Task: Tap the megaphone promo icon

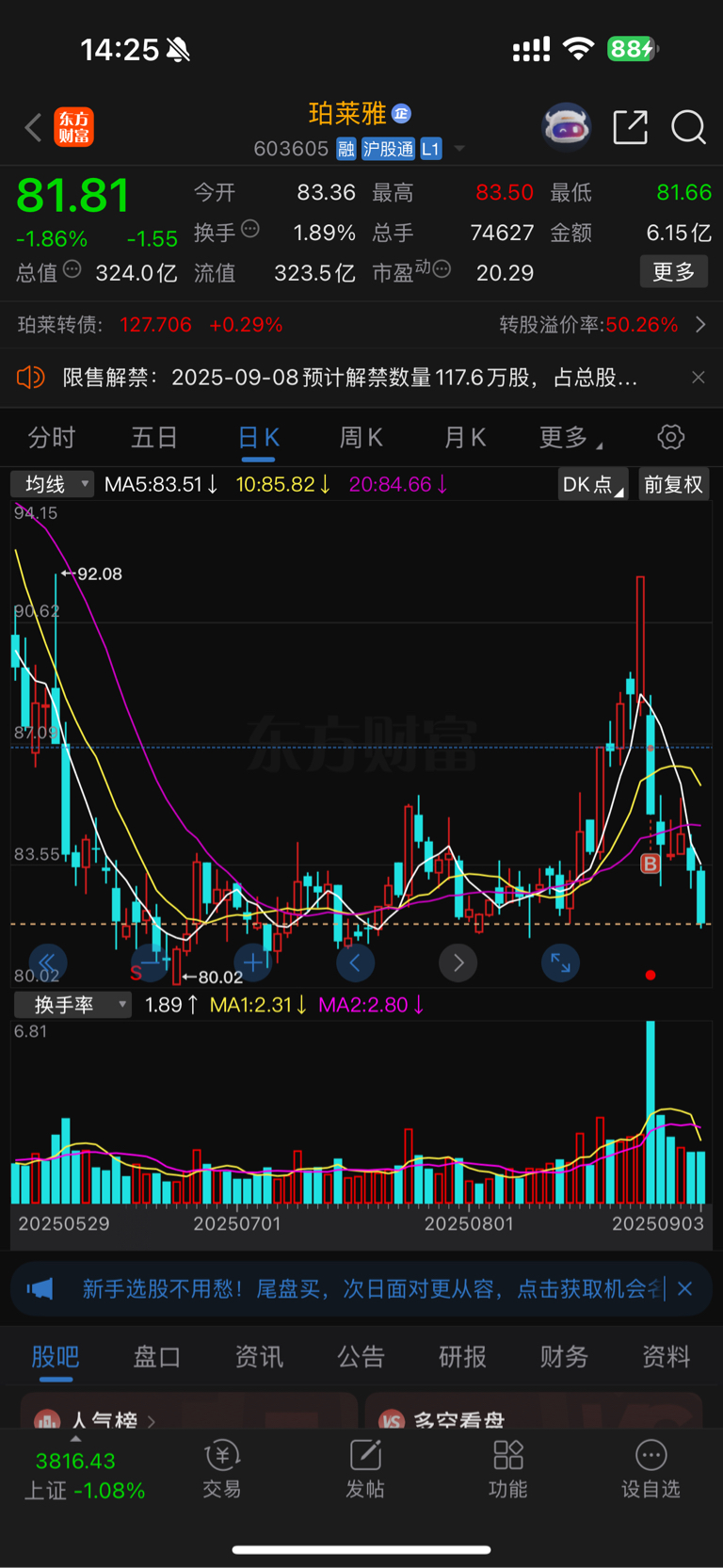Action: pos(40,1289)
